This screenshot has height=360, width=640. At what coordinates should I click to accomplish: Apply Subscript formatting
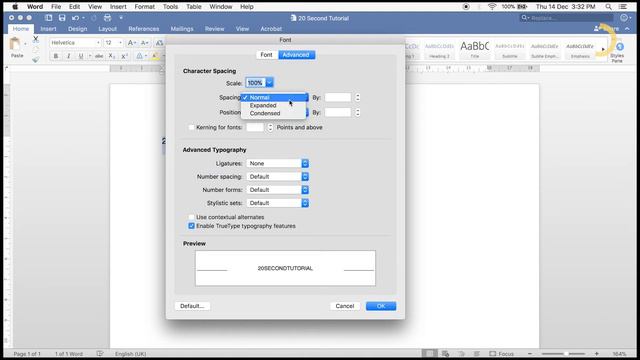coord(112,56)
